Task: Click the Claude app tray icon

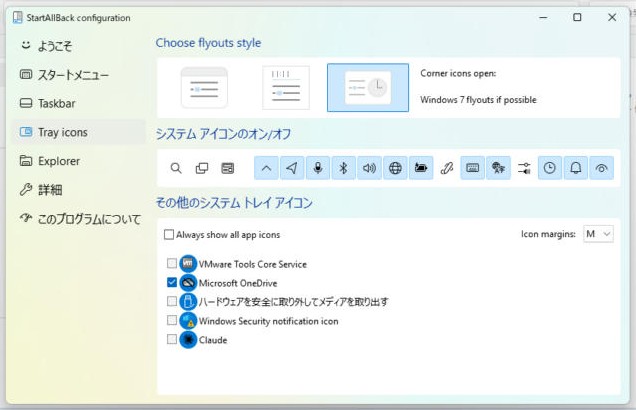Action: click(188, 339)
